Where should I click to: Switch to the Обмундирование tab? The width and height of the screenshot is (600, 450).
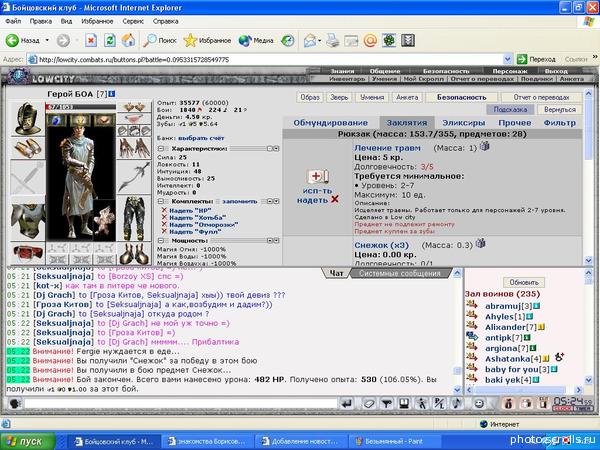(x=331, y=123)
